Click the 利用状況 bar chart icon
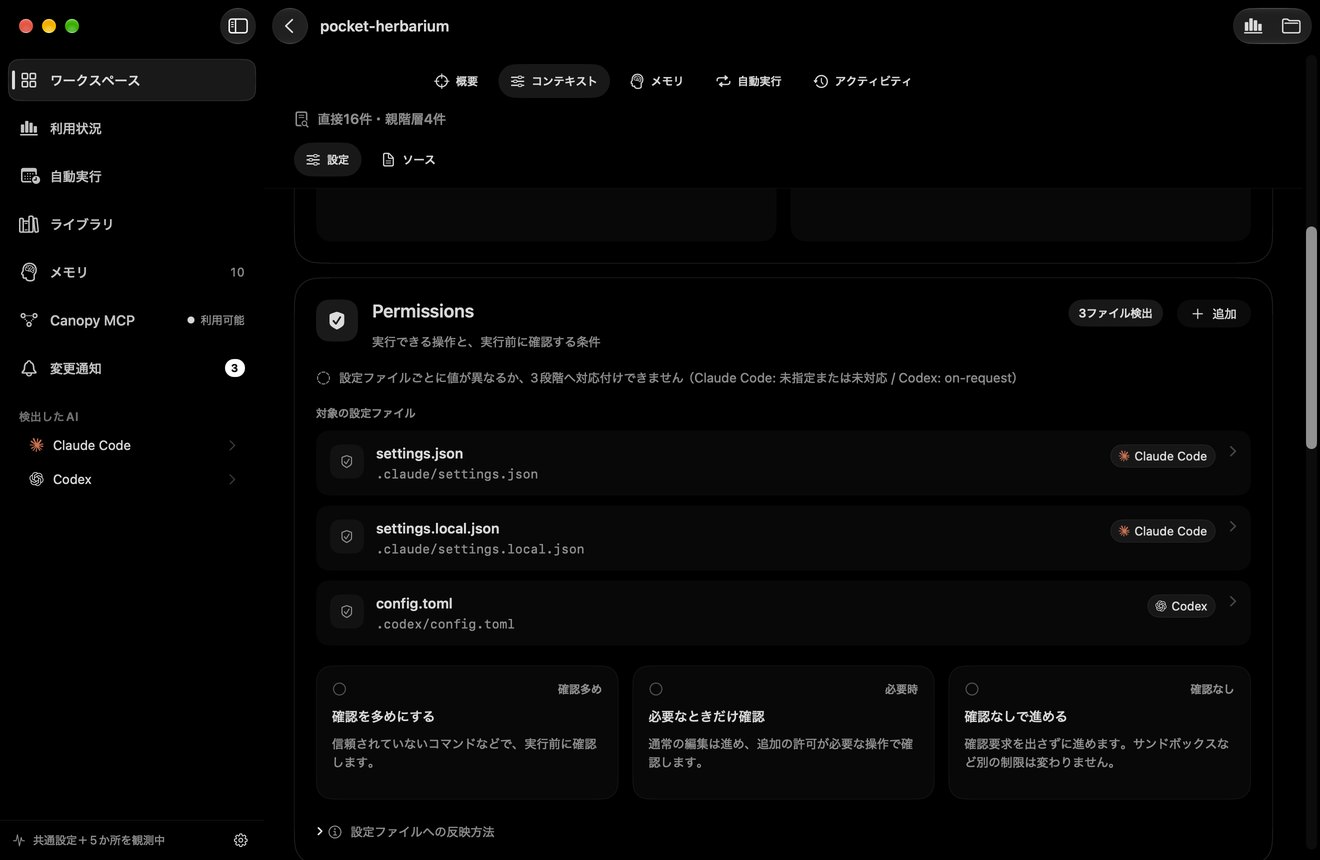 click(x=29, y=128)
